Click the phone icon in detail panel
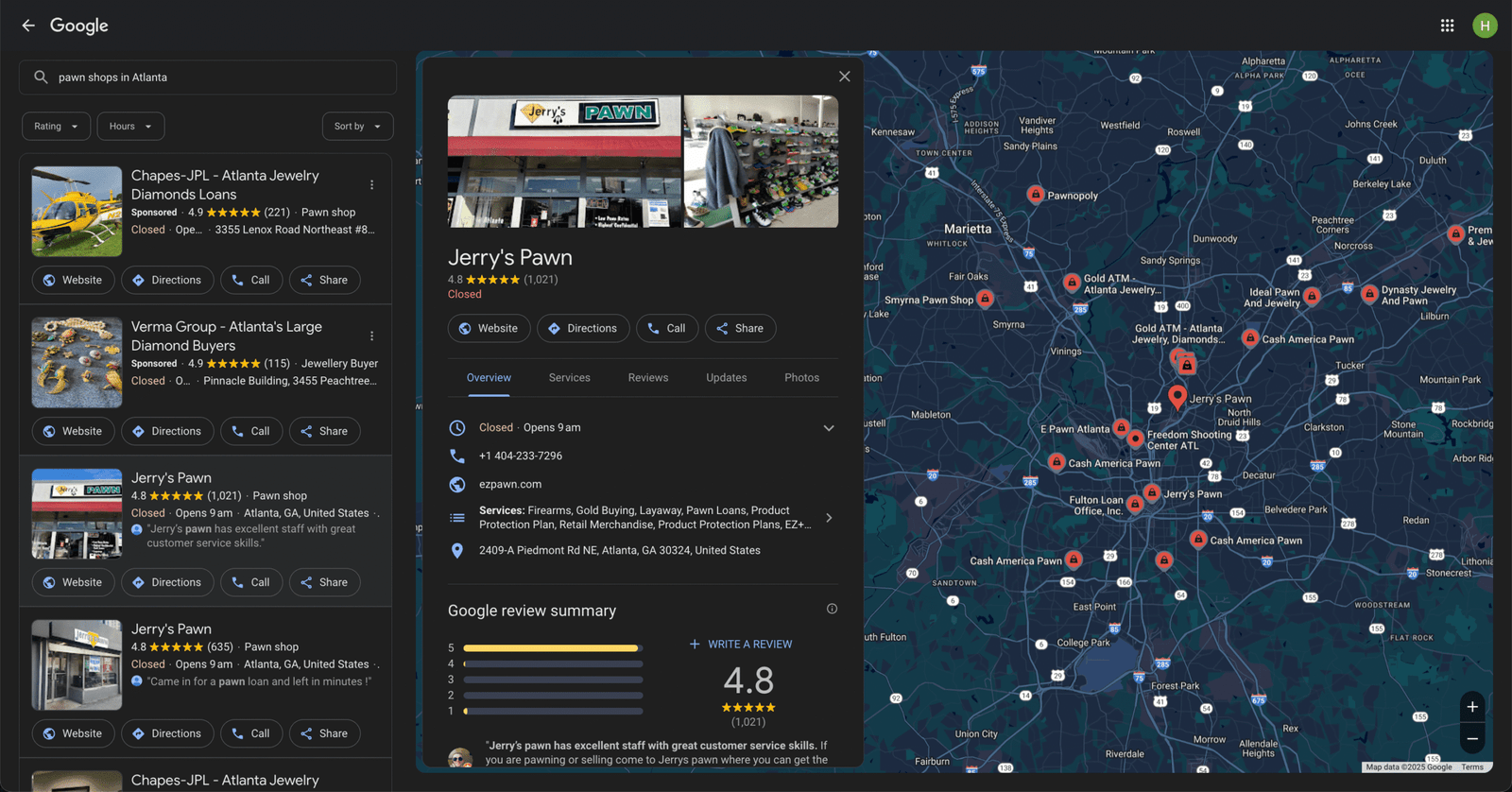The image size is (1512, 792). pos(457,456)
